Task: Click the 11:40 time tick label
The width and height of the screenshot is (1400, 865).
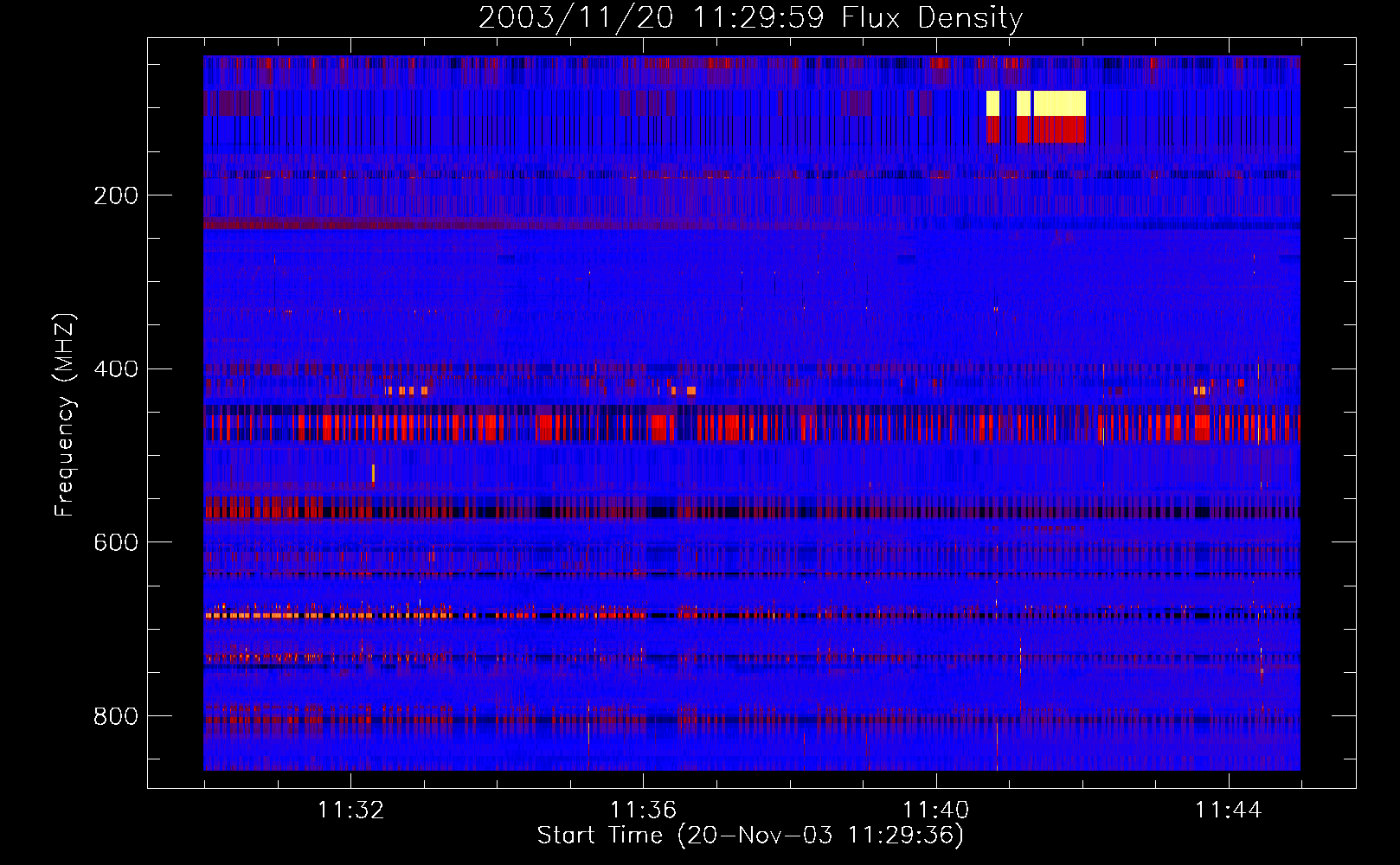Action: click(x=935, y=810)
